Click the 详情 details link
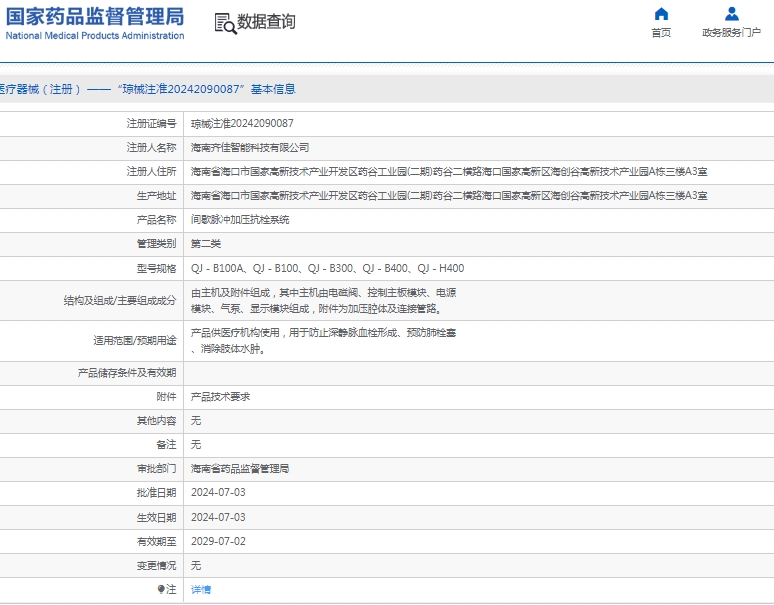Image resolution: width=774 pixels, height=605 pixels. point(201,589)
